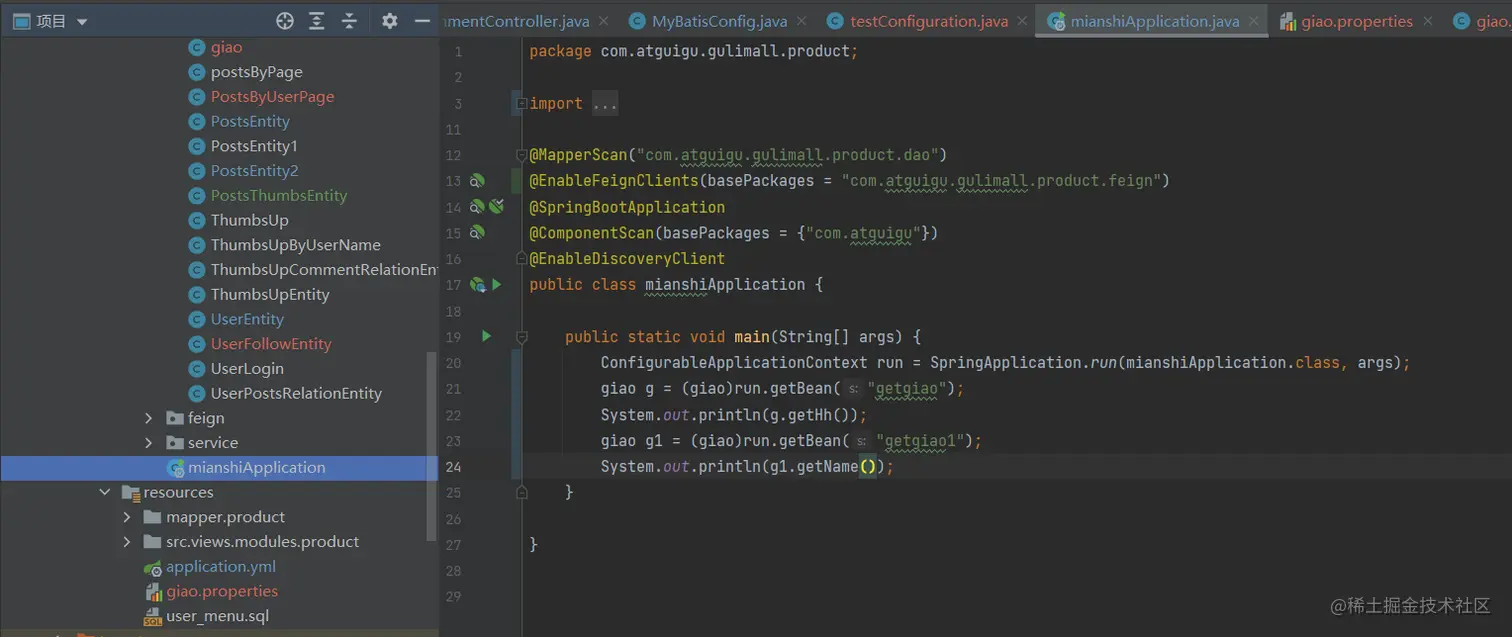Unfold the collapsed import block on line 3
1512x637 pixels.
[520, 103]
